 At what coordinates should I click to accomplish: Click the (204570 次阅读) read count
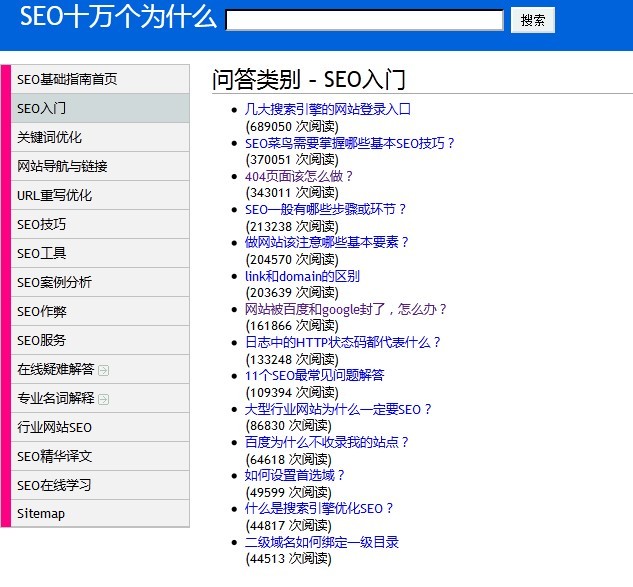click(x=292, y=260)
